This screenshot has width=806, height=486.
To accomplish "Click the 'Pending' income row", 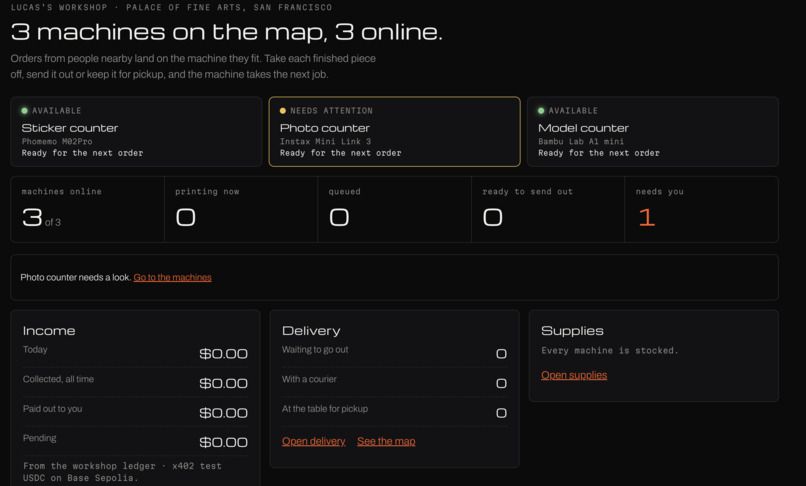I will coord(135,440).
